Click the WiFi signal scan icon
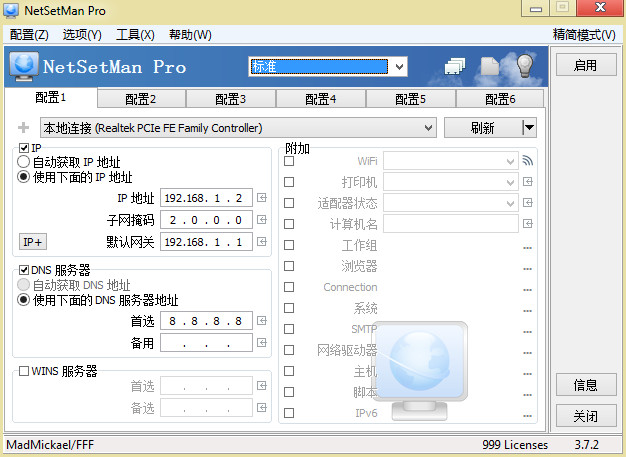This screenshot has width=626, height=457. click(x=528, y=161)
